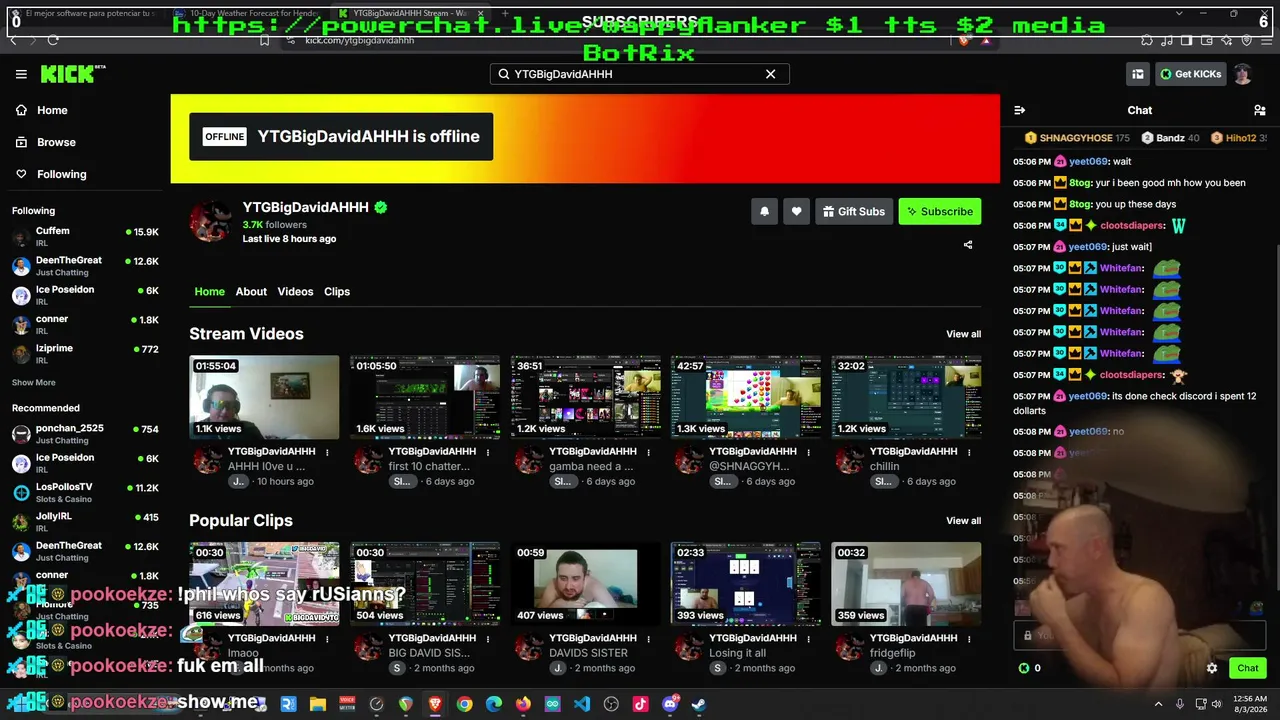
Task: Share the channel via share icon
Action: pos(967,245)
